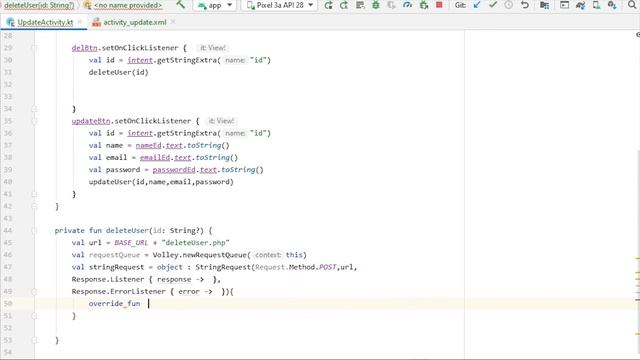Click the Apply Changes and Restart Activity icon
This screenshot has height=360, width=640.
coord(344,5)
